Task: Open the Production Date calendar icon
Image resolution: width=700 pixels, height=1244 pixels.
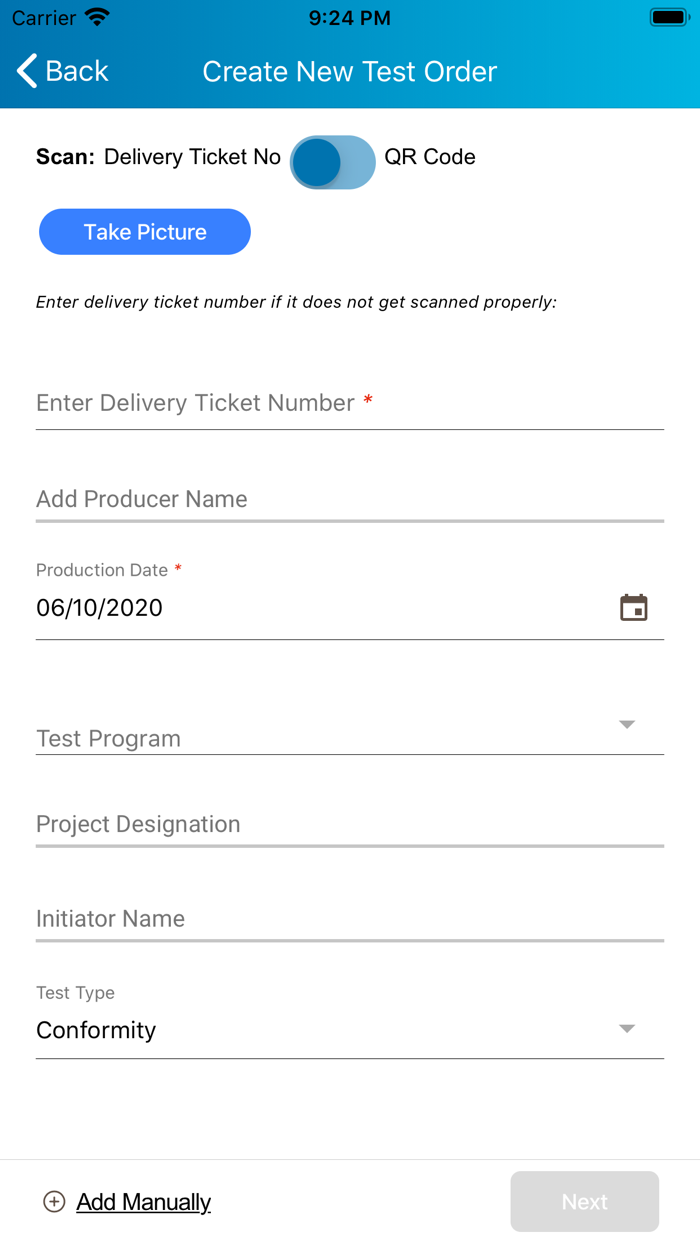Action: pyautogui.click(x=634, y=608)
